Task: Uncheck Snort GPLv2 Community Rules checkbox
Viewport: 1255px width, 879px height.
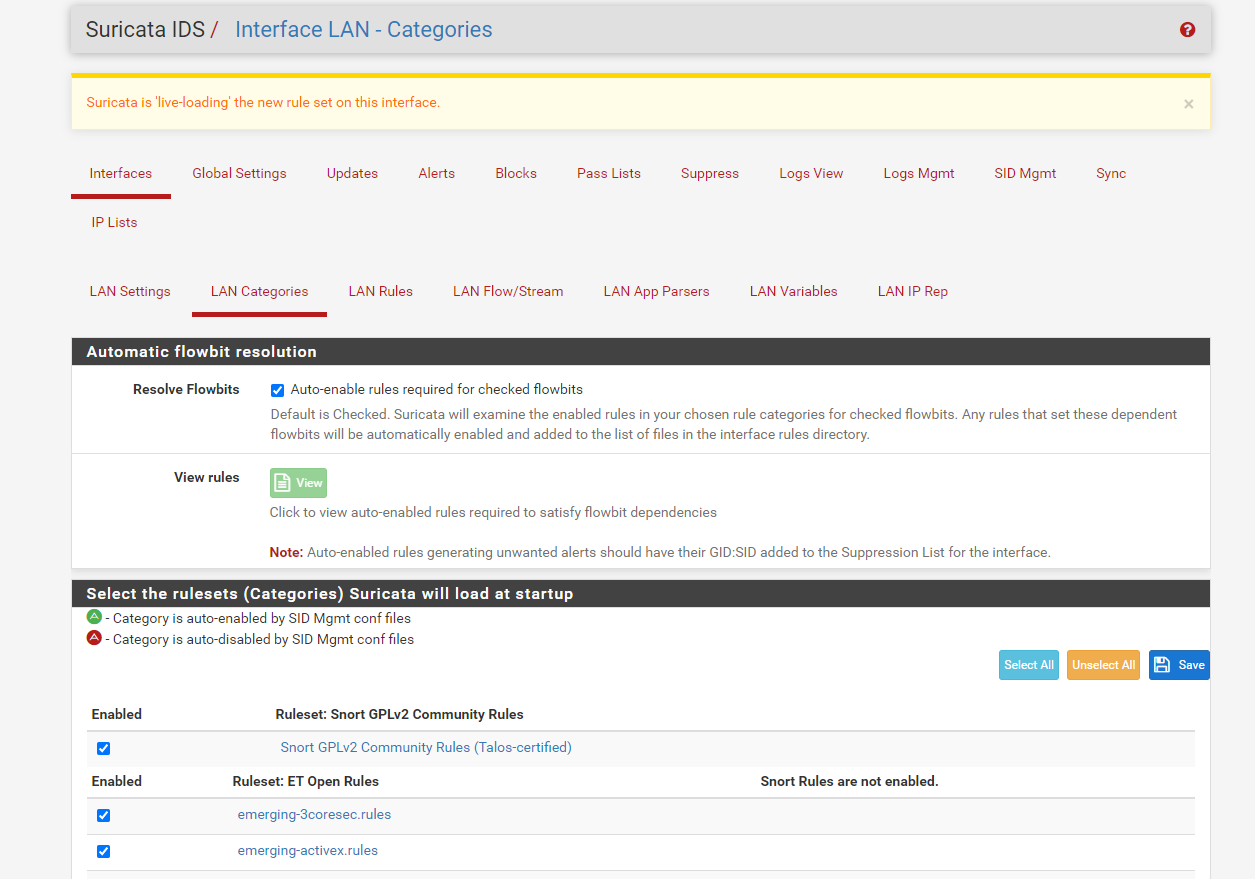Action: [x=103, y=748]
